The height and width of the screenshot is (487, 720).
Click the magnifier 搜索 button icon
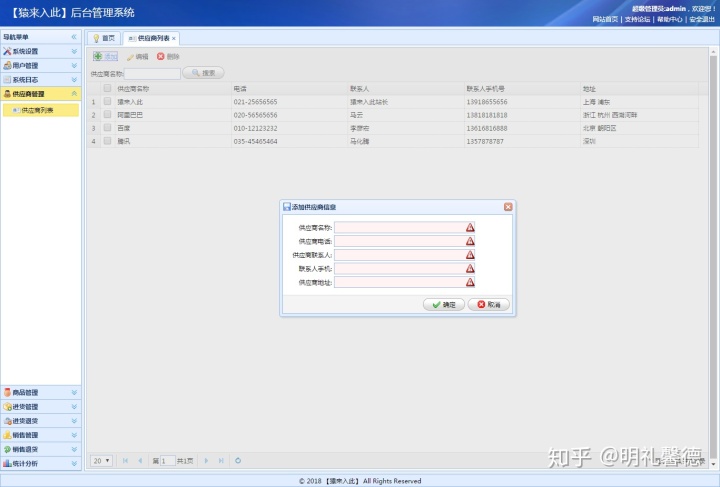tap(196, 73)
